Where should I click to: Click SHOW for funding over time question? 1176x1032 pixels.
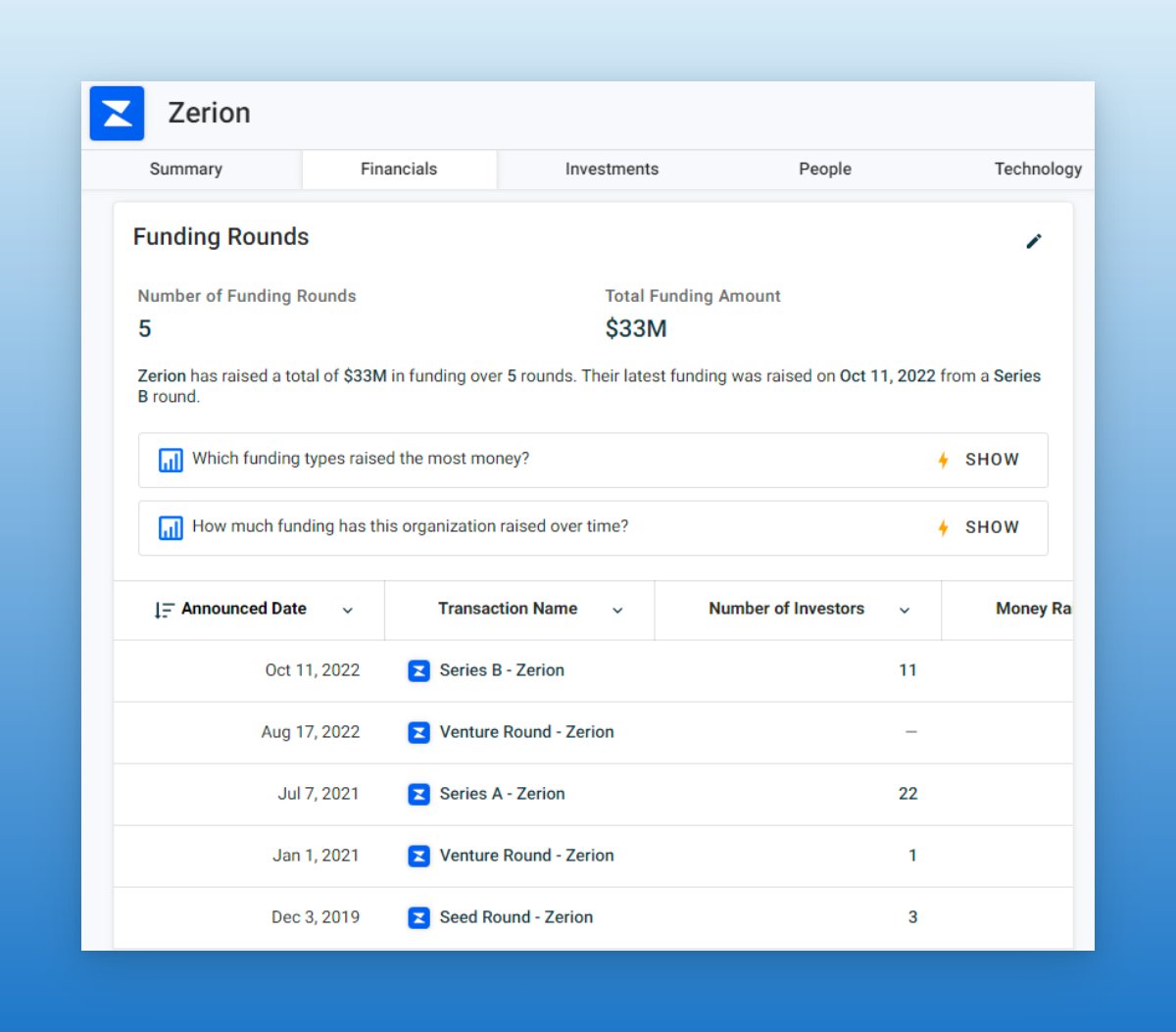992,527
